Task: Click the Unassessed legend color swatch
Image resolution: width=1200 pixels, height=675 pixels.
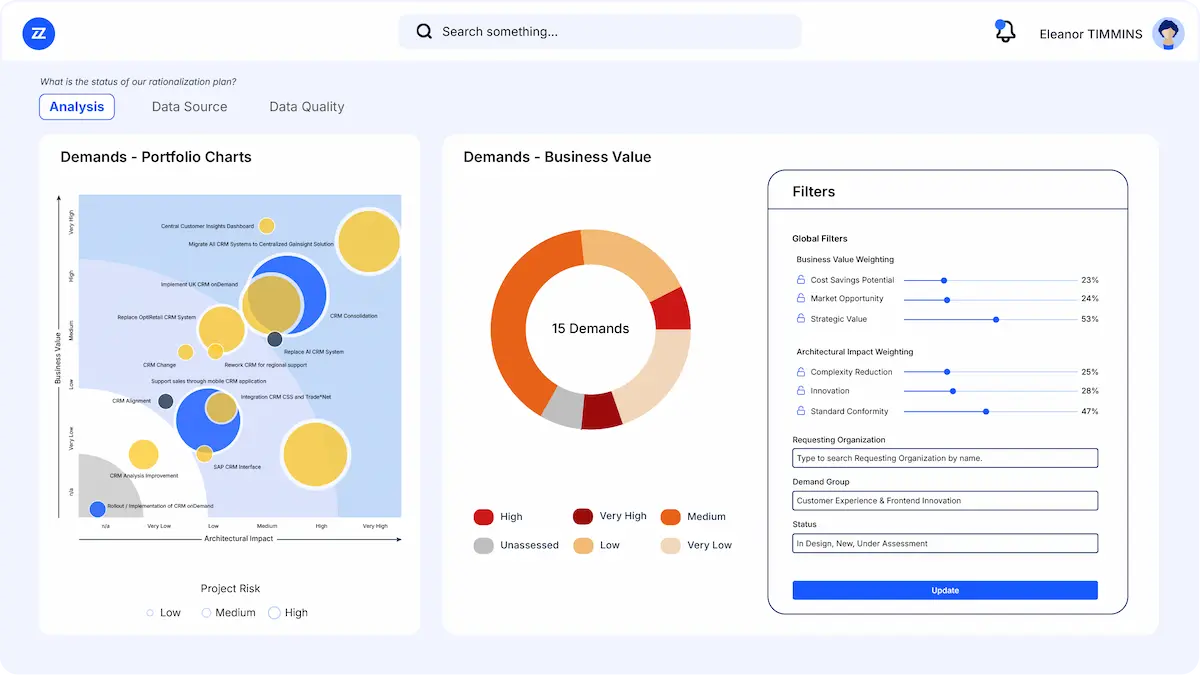Action: click(x=483, y=545)
